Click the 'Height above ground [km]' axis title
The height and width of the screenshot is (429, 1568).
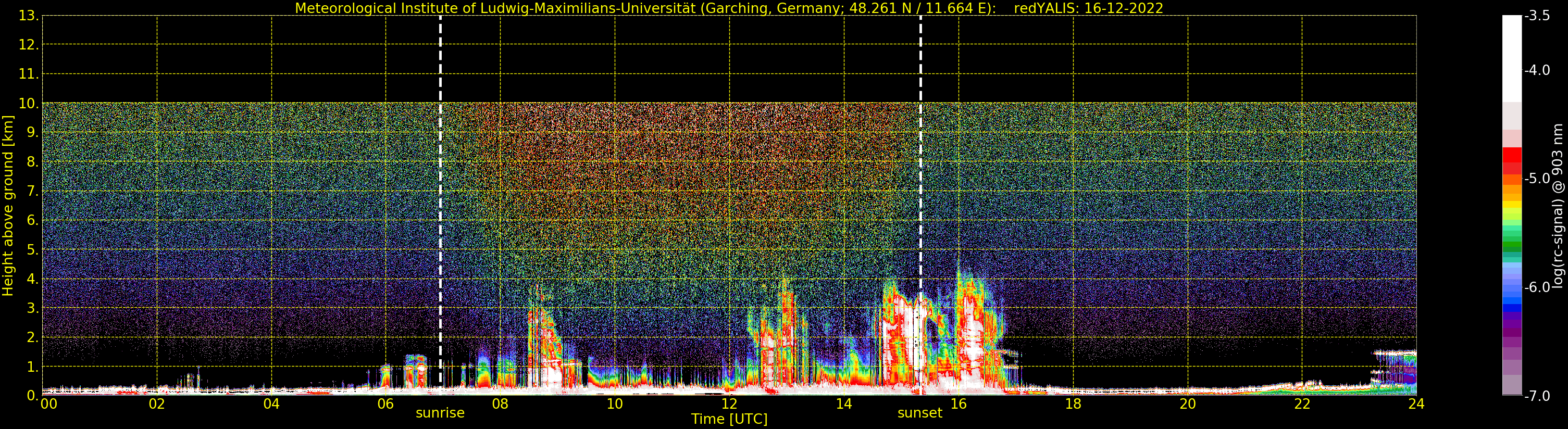coord(8,206)
